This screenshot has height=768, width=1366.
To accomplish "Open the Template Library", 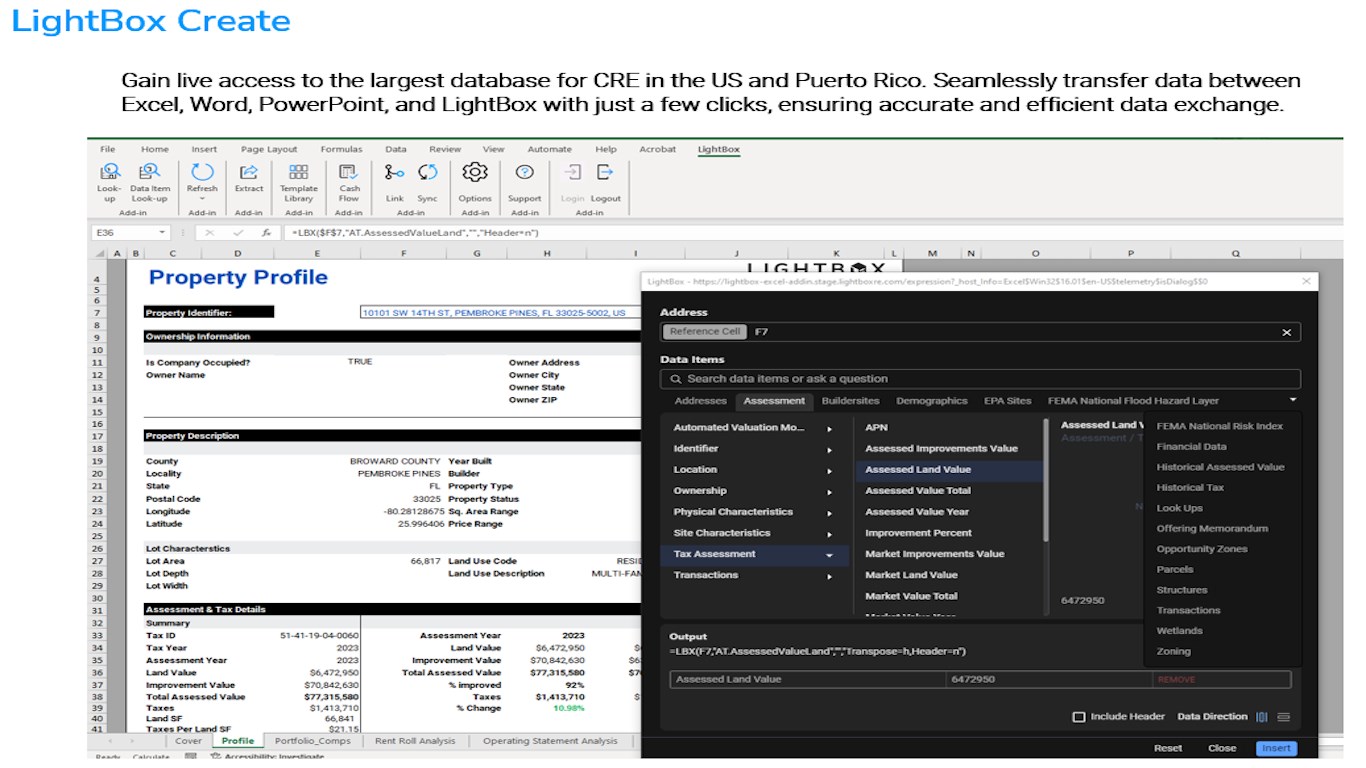I will point(298,180).
